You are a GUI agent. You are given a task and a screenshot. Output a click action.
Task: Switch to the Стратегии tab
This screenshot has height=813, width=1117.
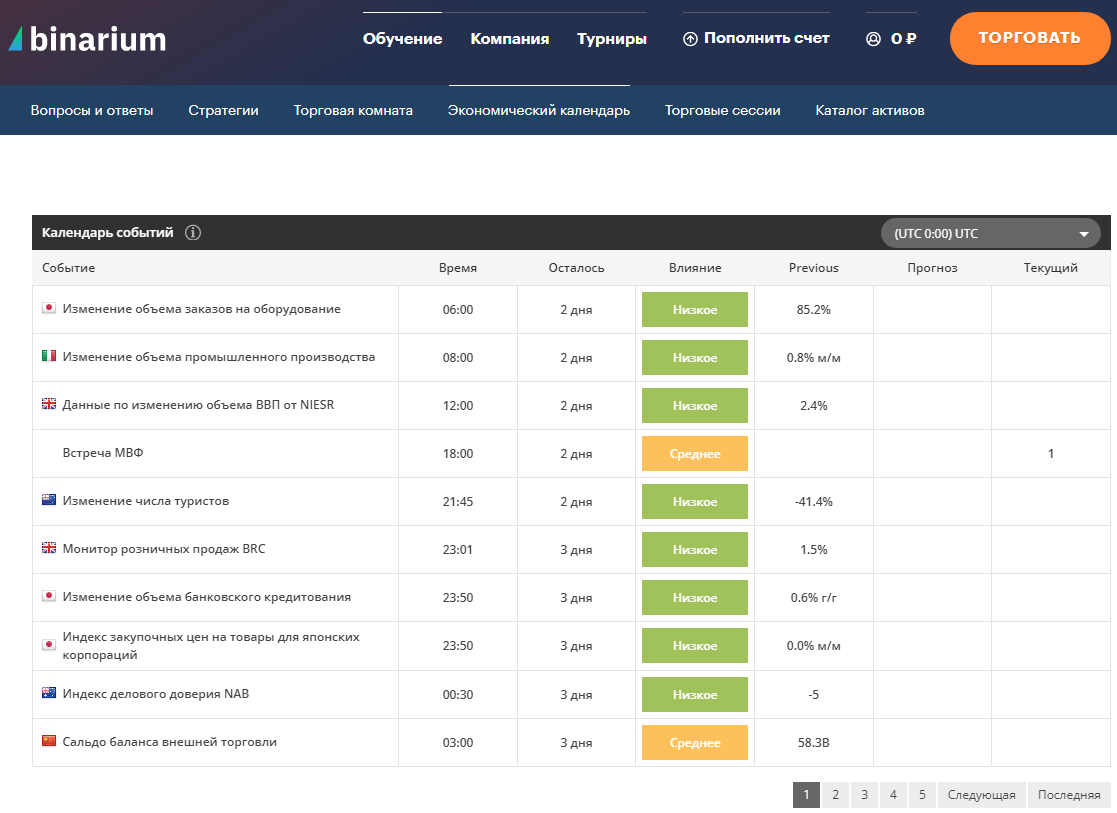223,111
